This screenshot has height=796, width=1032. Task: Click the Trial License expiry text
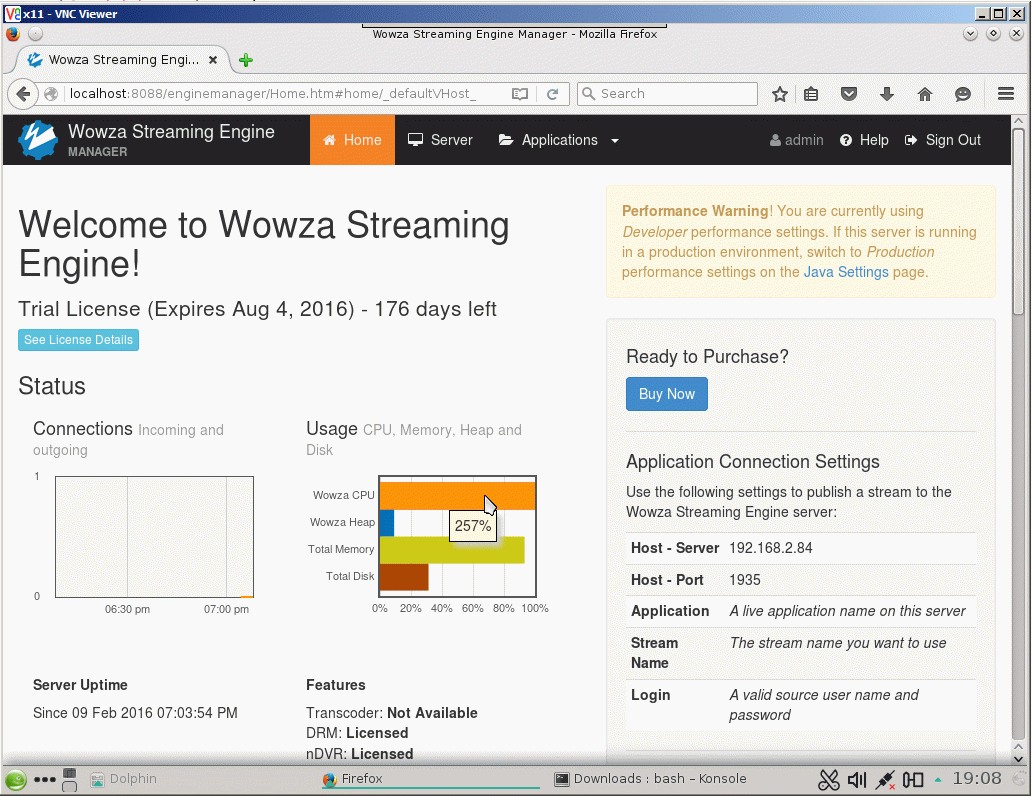coord(257,309)
